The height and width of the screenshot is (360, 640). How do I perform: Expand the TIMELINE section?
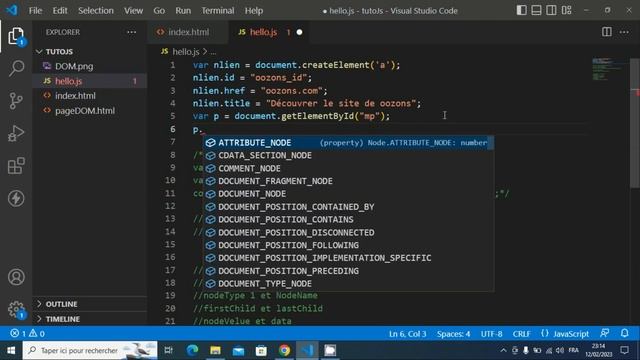coord(90,319)
